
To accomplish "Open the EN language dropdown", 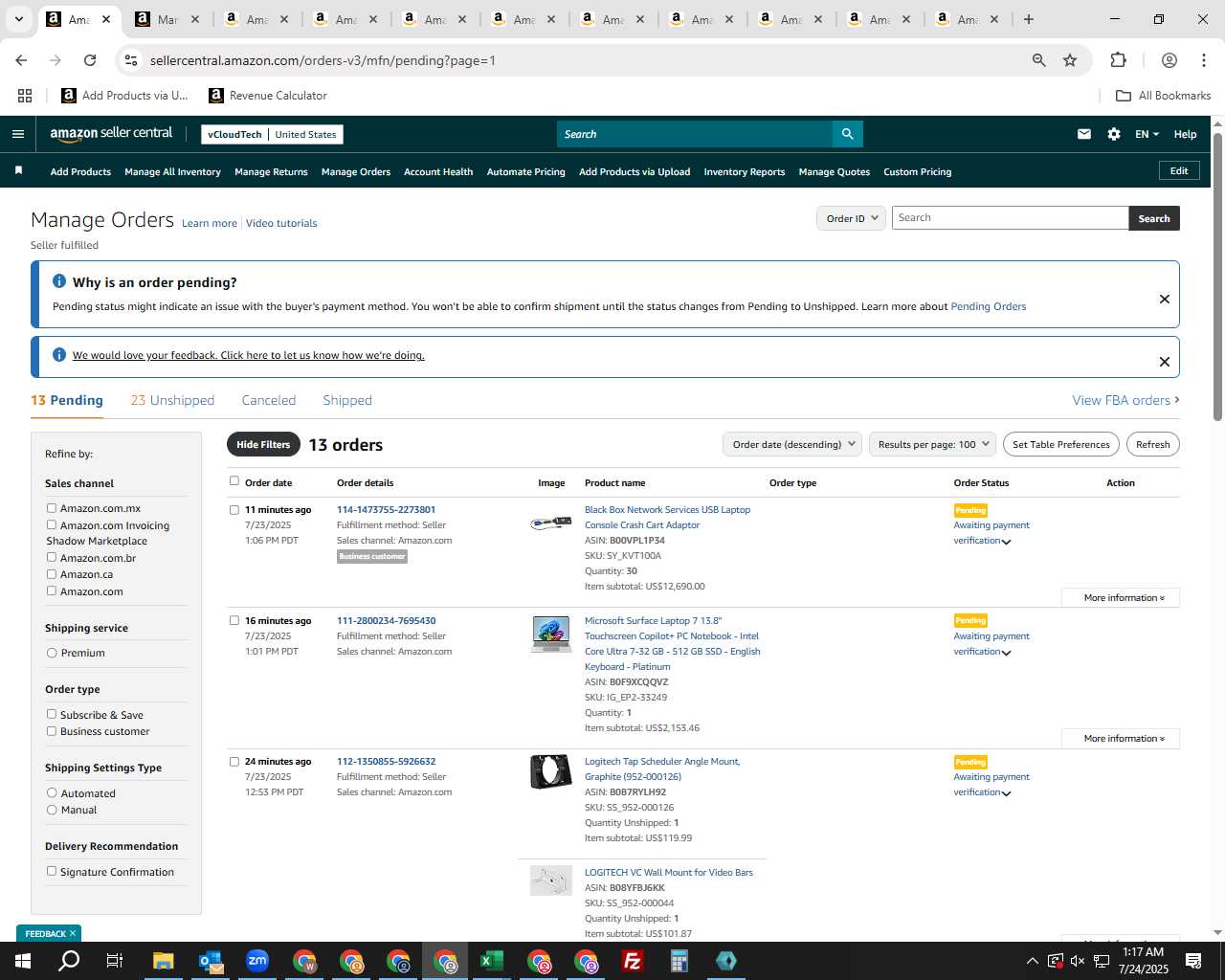I will (x=1147, y=134).
